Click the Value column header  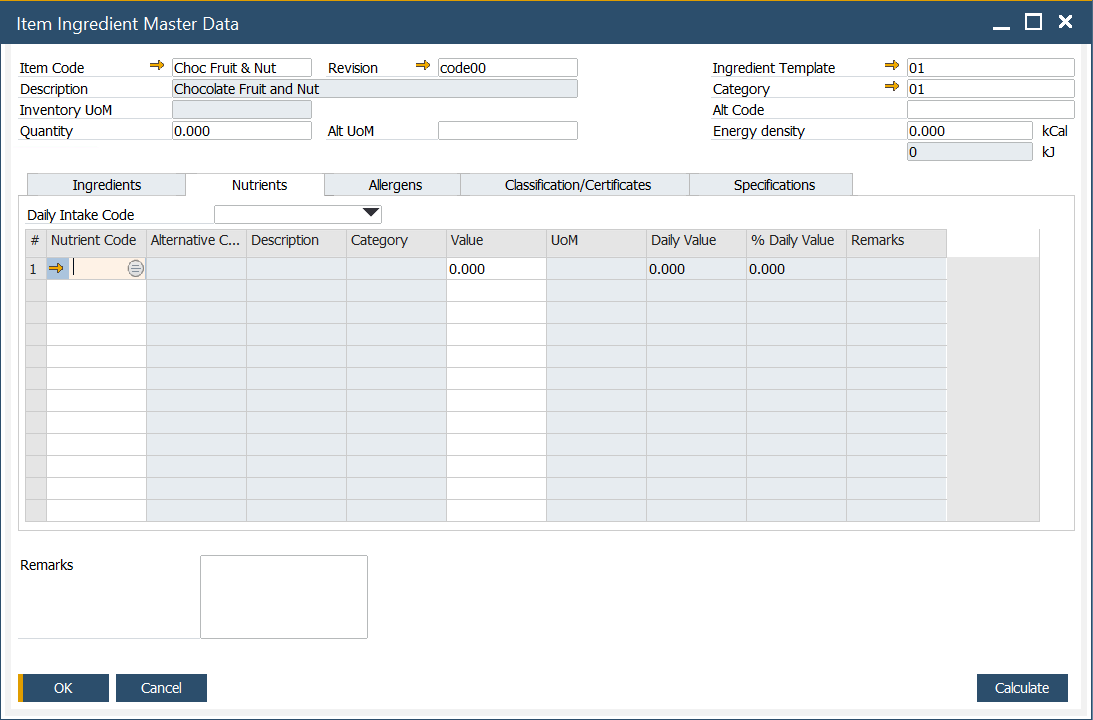pyautogui.click(x=496, y=241)
